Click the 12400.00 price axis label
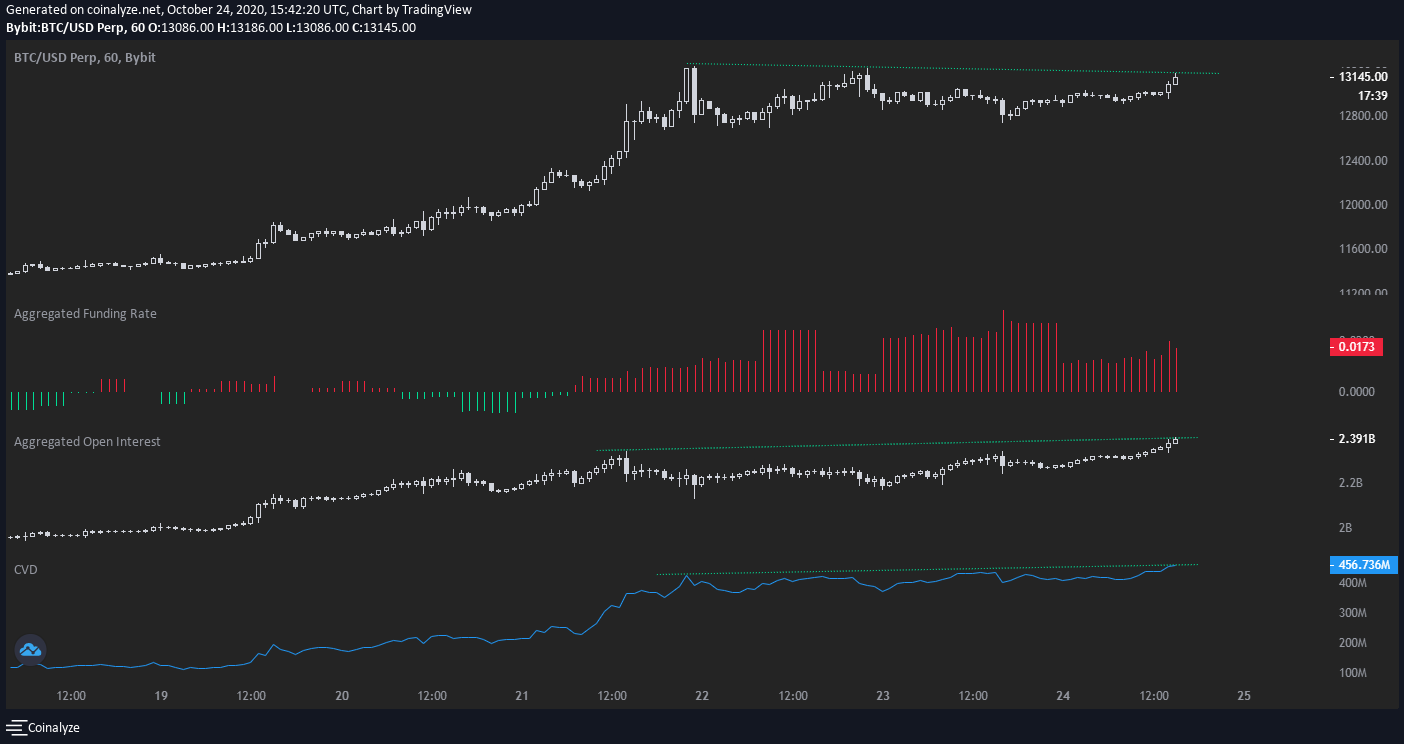 click(x=1363, y=160)
